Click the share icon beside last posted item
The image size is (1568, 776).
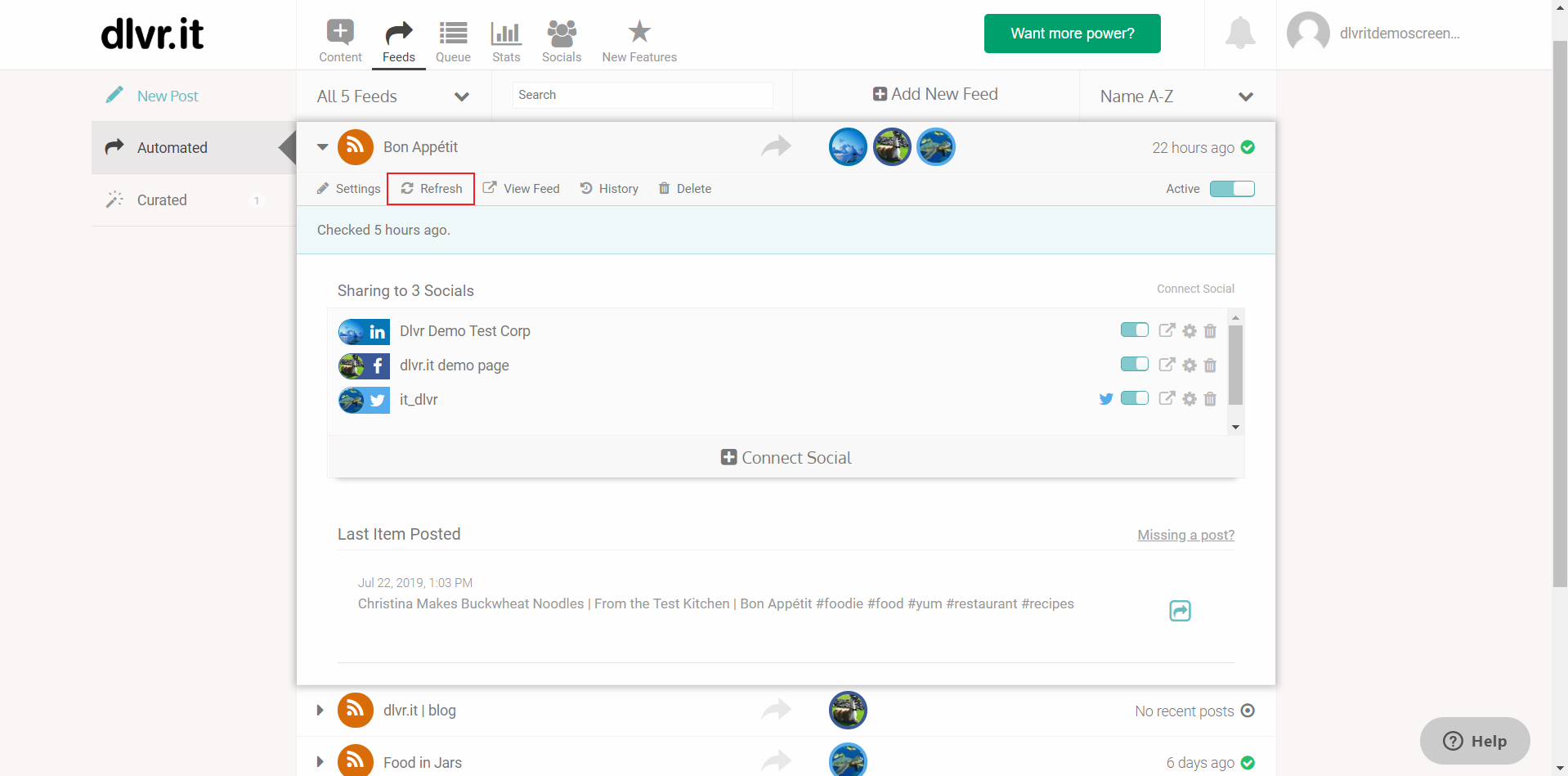[1180, 611]
